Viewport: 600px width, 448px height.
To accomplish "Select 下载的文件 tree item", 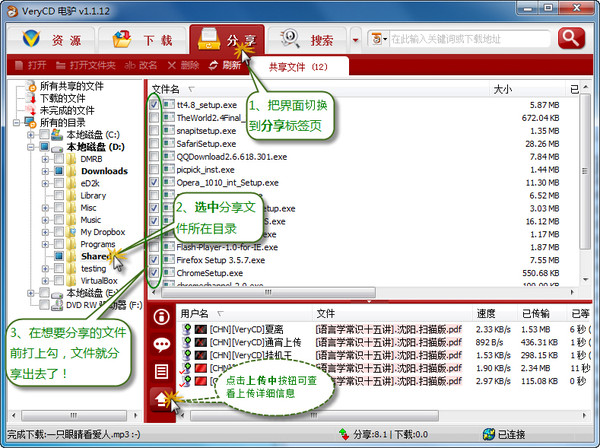I will [62, 98].
